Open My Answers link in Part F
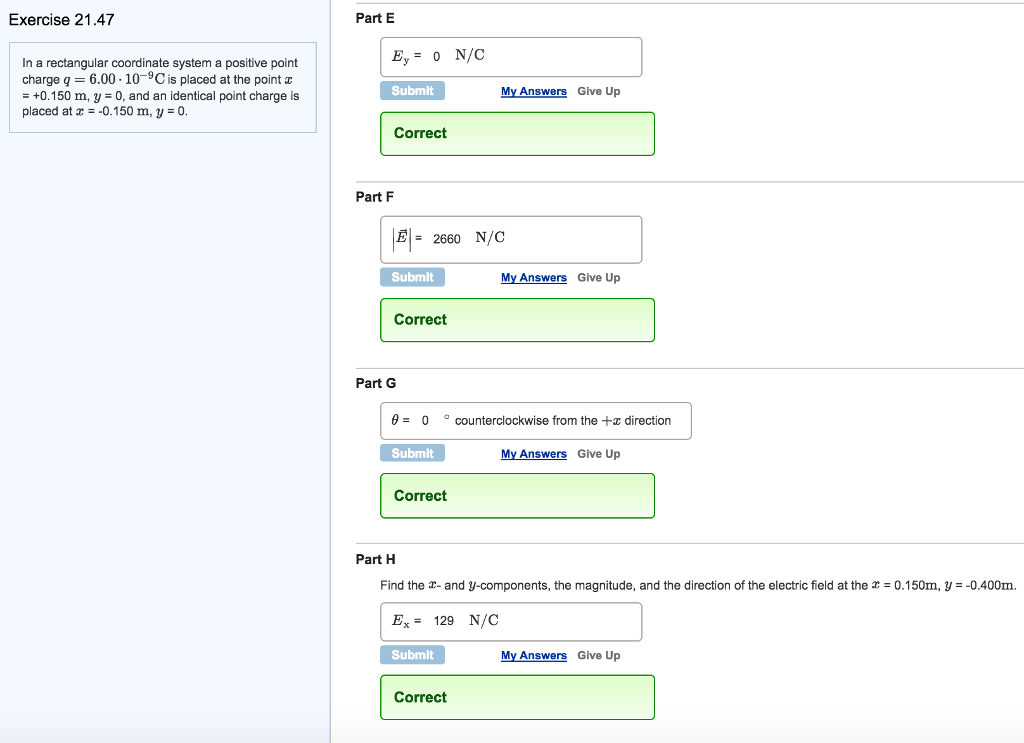Image resolution: width=1024 pixels, height=743 pixels. click(533, 277)
